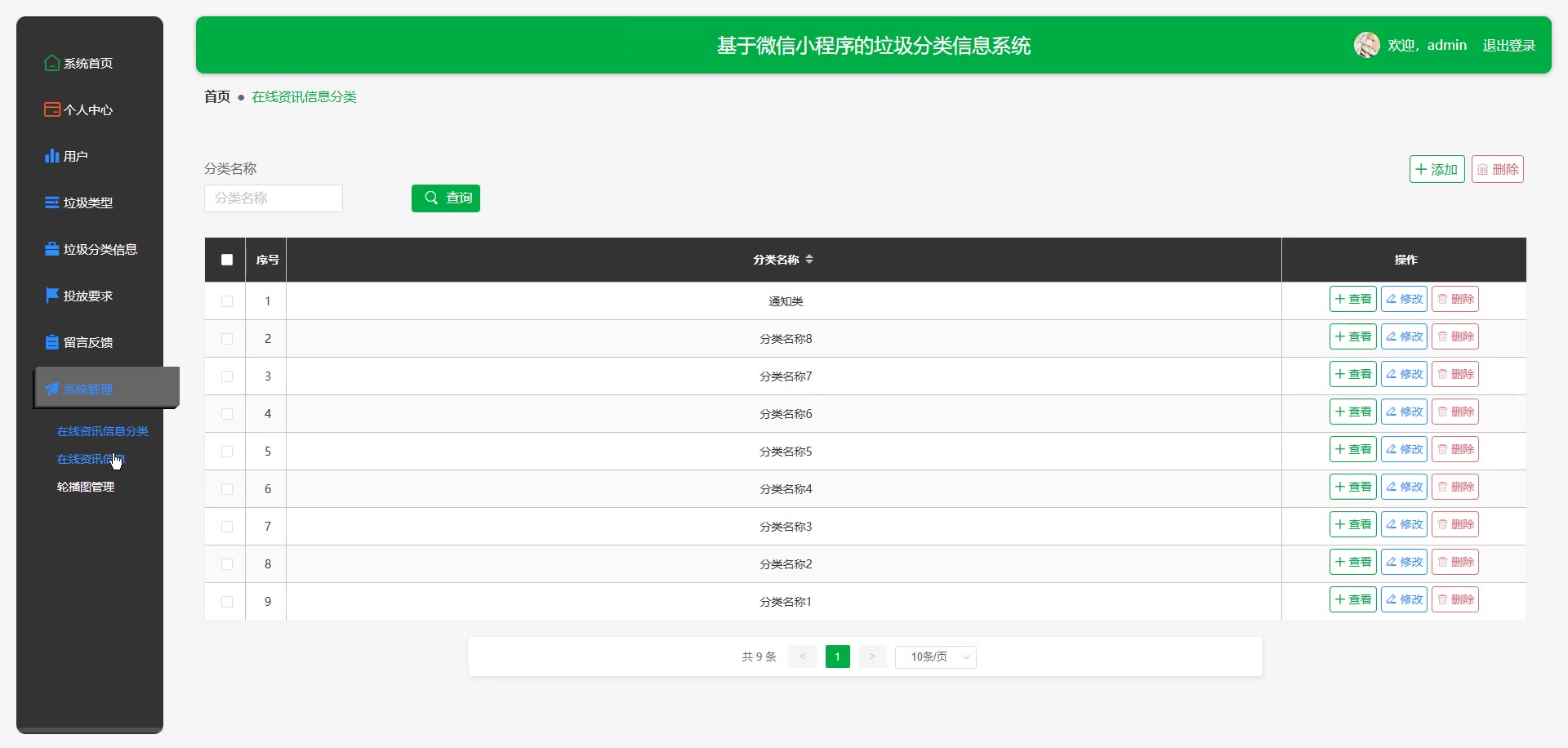1568x748 pixels.
Task: Click the batch 删除 button above the table
Action: 1498,169
